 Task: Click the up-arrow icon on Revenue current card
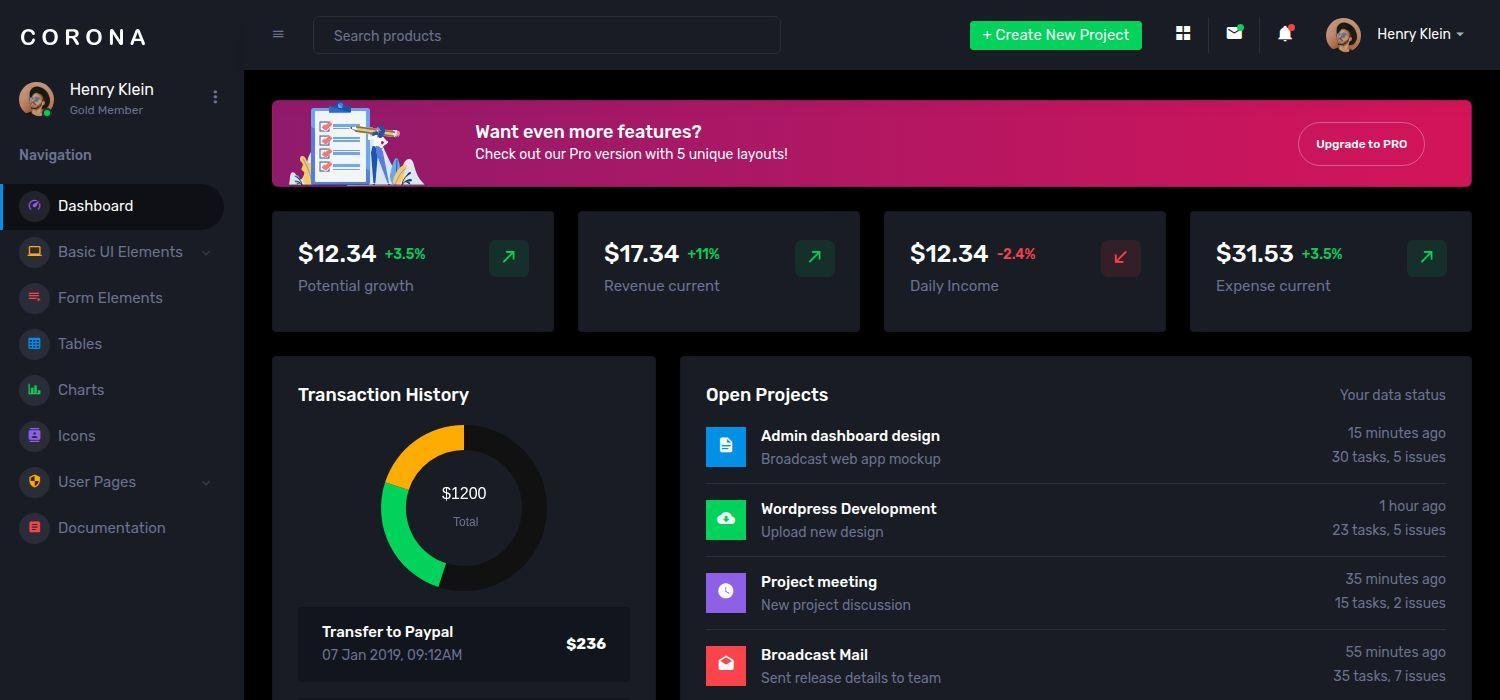click(815, 257)
